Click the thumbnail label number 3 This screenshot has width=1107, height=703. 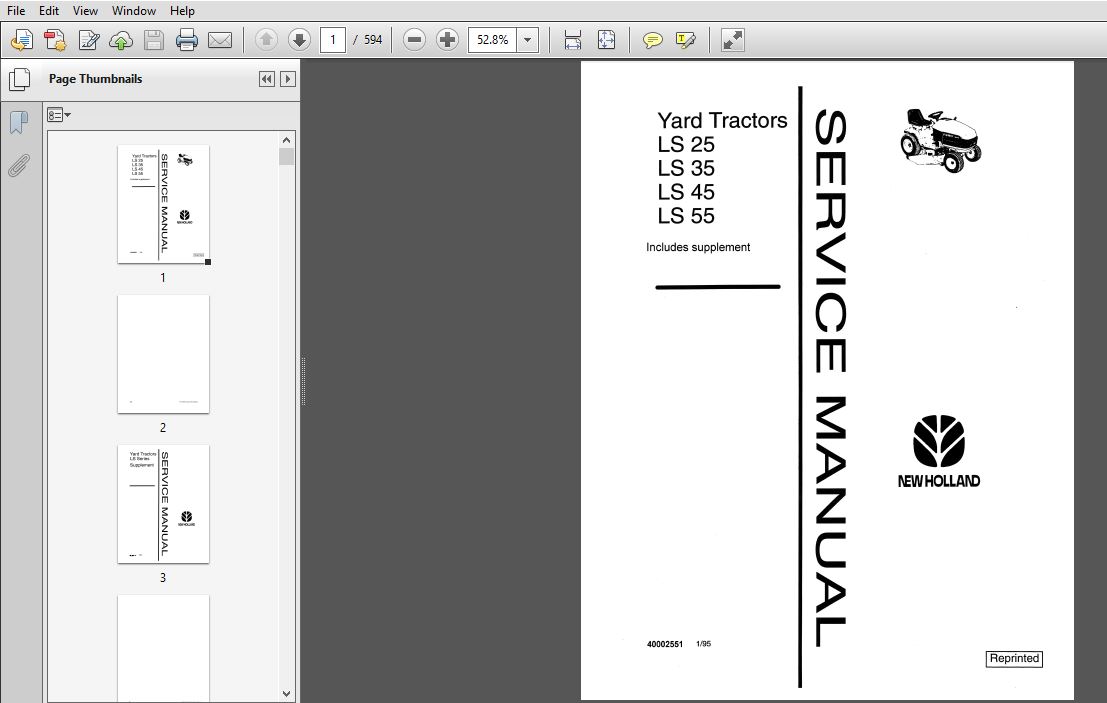point(162,578)
